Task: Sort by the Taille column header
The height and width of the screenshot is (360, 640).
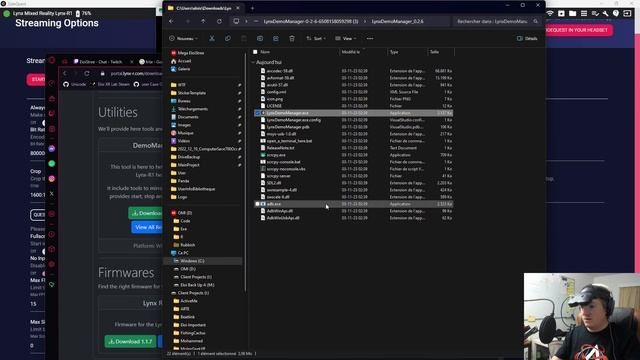Action: coord(434,52)
